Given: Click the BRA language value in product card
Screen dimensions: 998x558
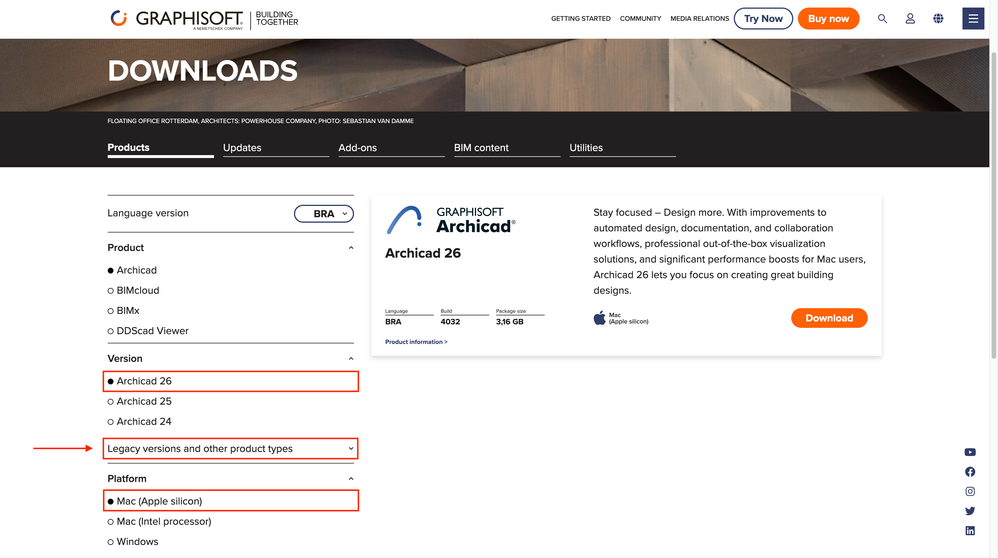Looking at the screenshot, I should (393, 322).
